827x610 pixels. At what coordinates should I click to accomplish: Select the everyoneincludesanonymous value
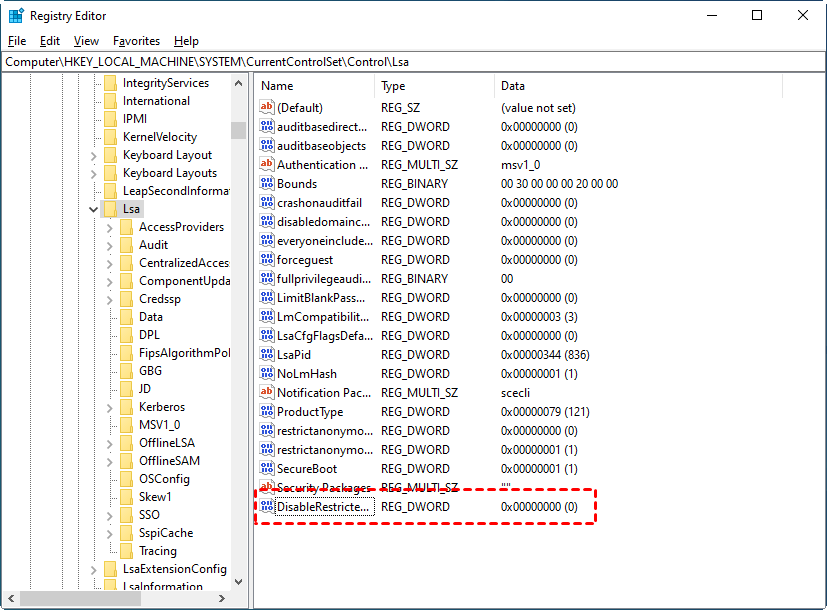[325, 240]
